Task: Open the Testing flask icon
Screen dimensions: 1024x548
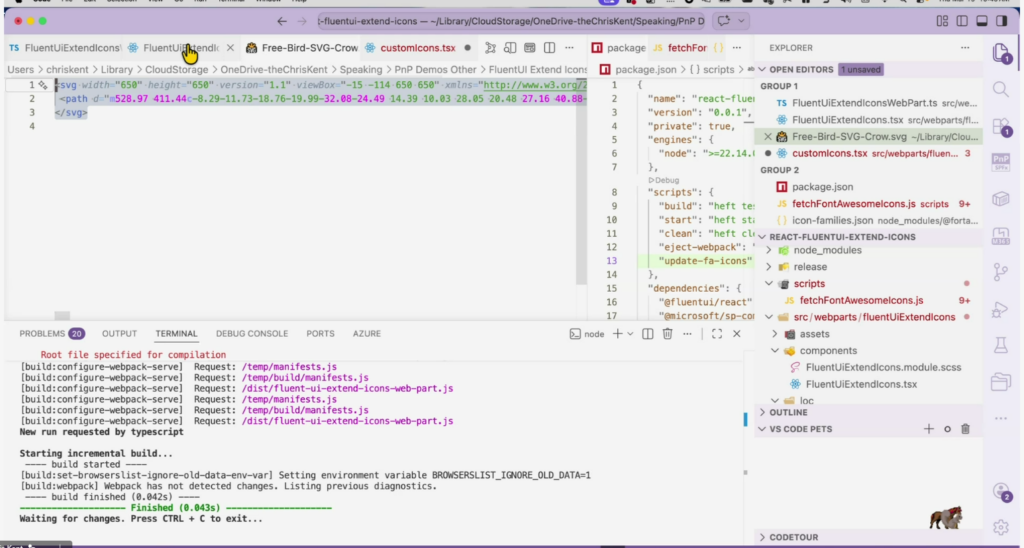Action: 1001,345
